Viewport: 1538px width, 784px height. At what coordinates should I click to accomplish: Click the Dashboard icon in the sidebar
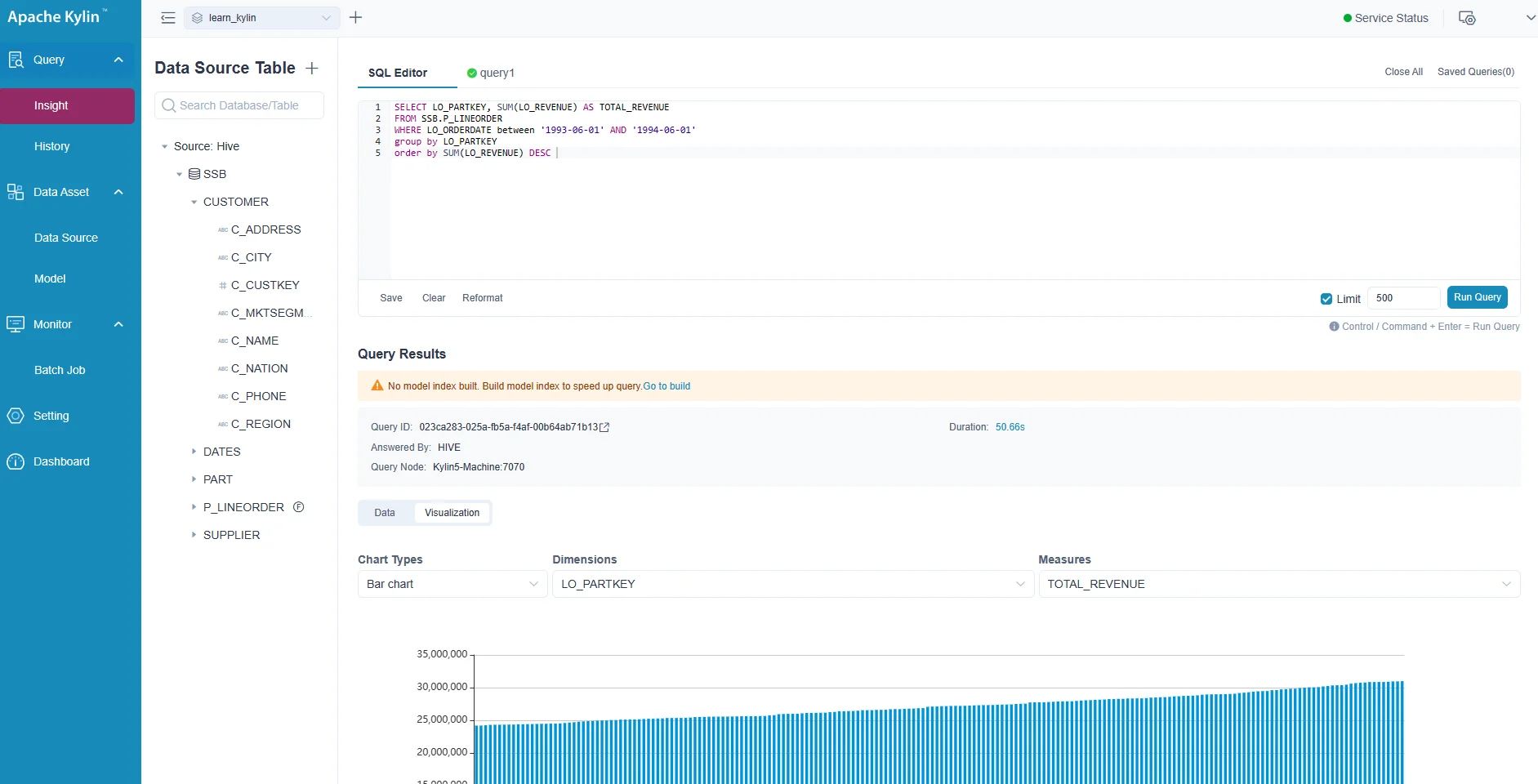[x=16, y=461]
